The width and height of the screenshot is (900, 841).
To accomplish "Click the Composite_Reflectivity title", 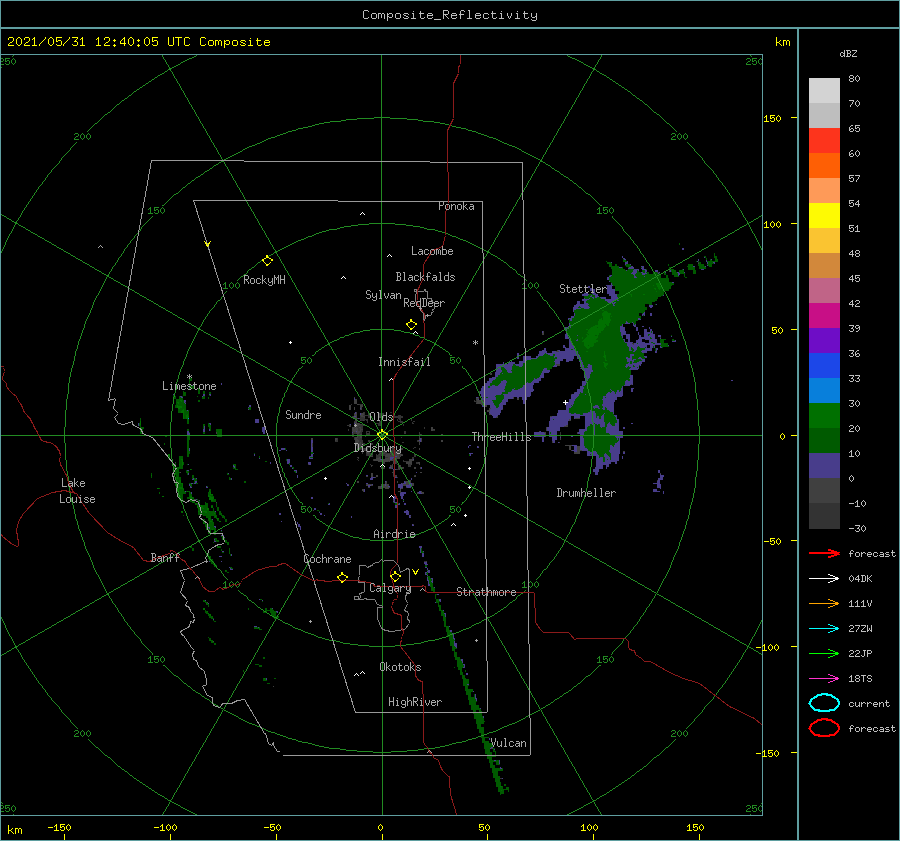I will click(x=450, y=15).
